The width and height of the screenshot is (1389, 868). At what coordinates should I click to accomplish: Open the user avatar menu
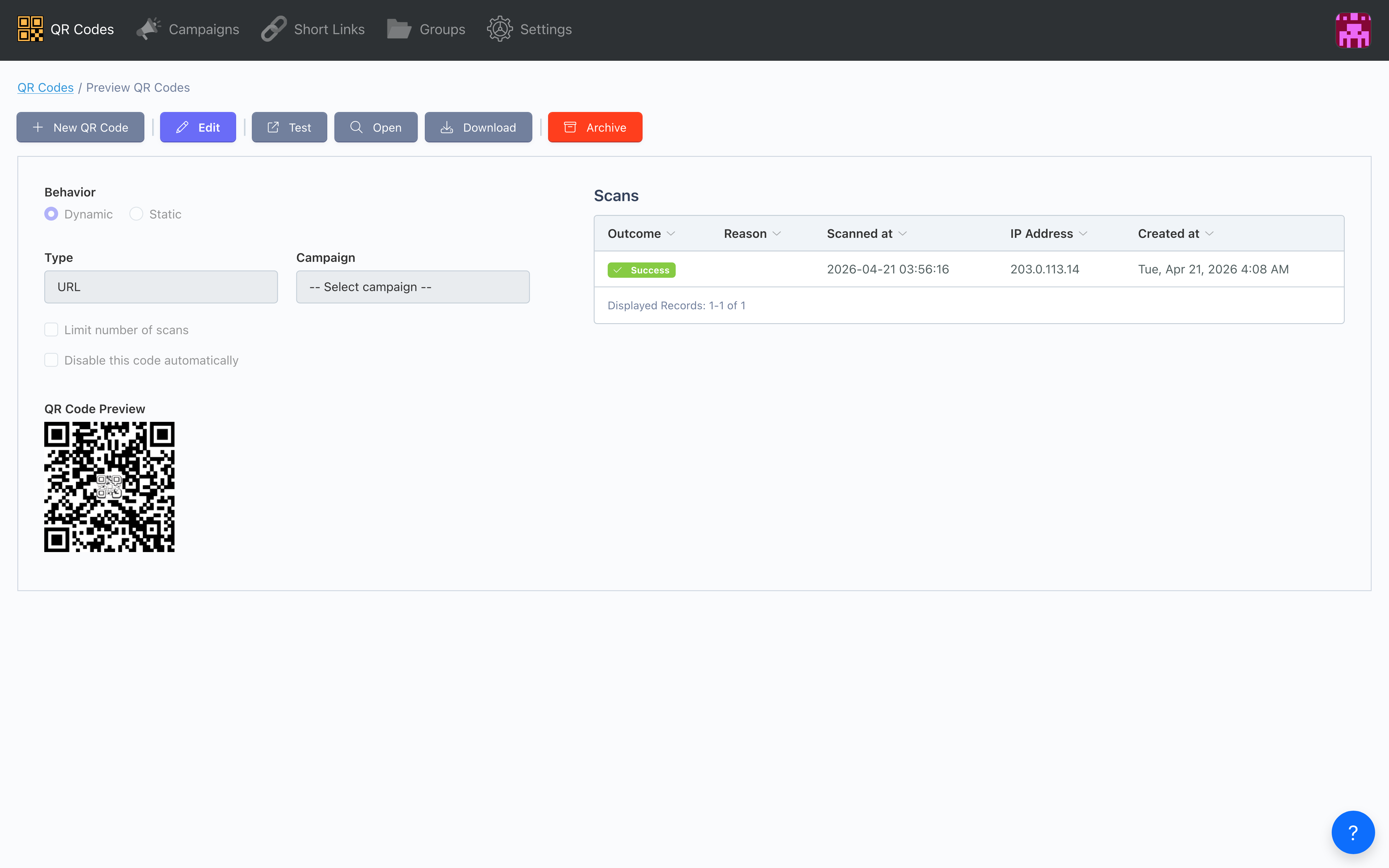click(x=1353, y=30)
